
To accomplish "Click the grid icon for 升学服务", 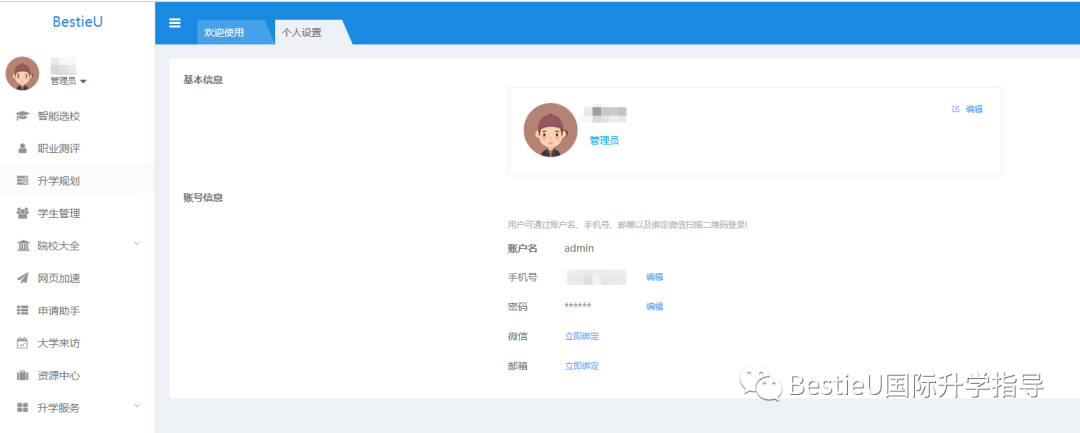I will (x=22, y=408).
